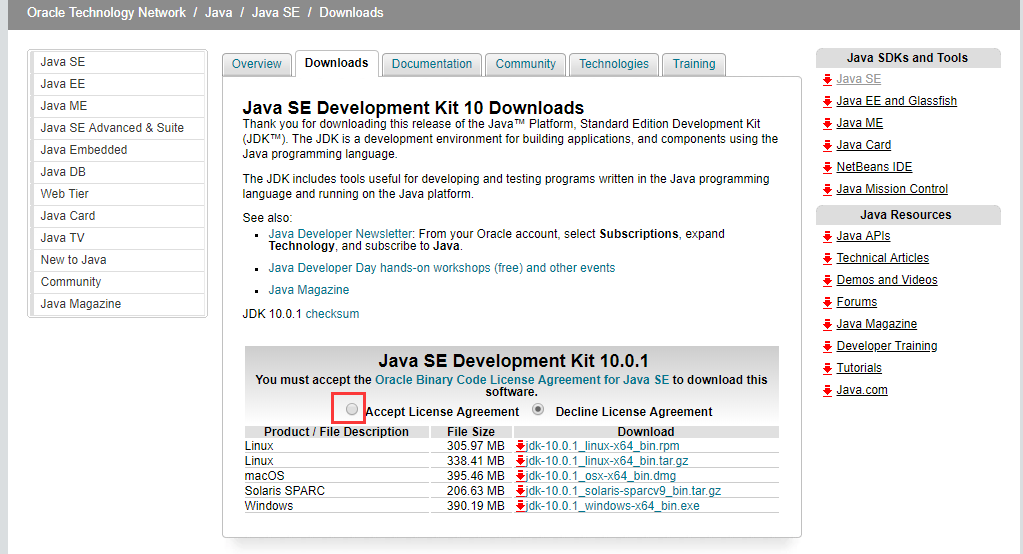The image size is (1023, 554).
Task: Click red arrow icon beside Java EE and Glassfish
Action: pos(827,102)
